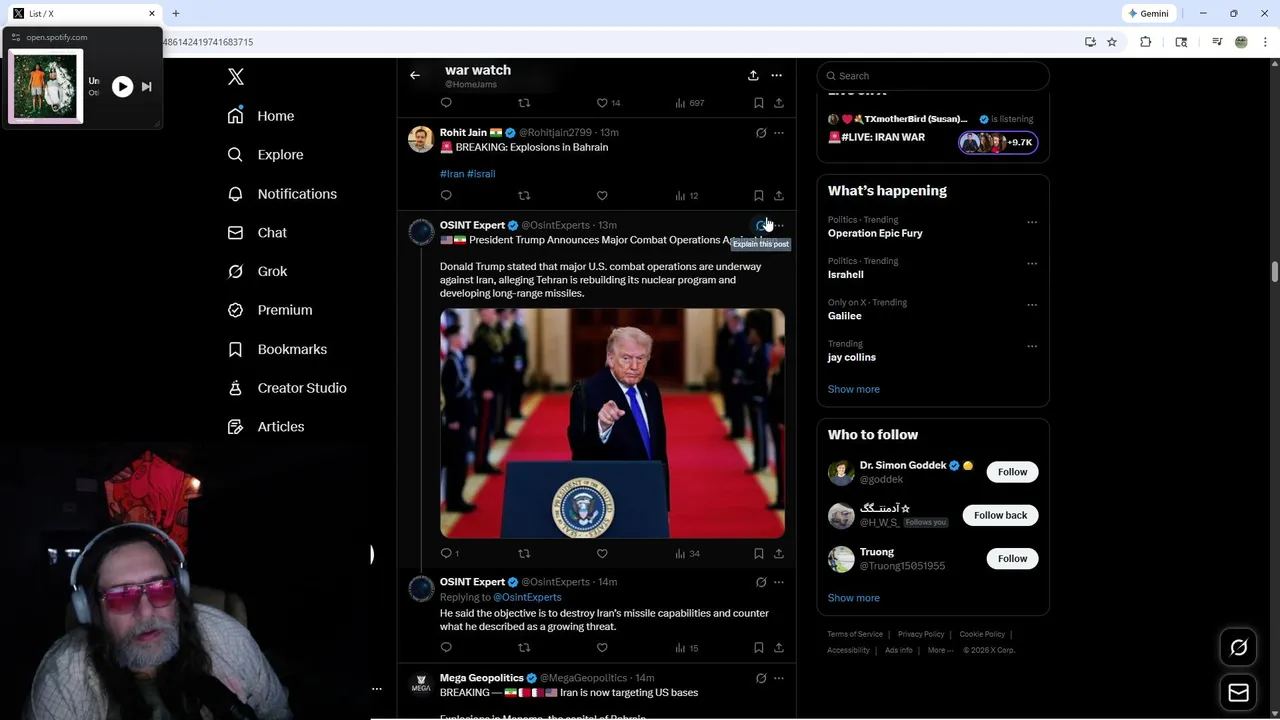This screenshot has width=1280, height=720.
Task: Bookmark OSINT Expert 14m reply post
Action: 758,648
